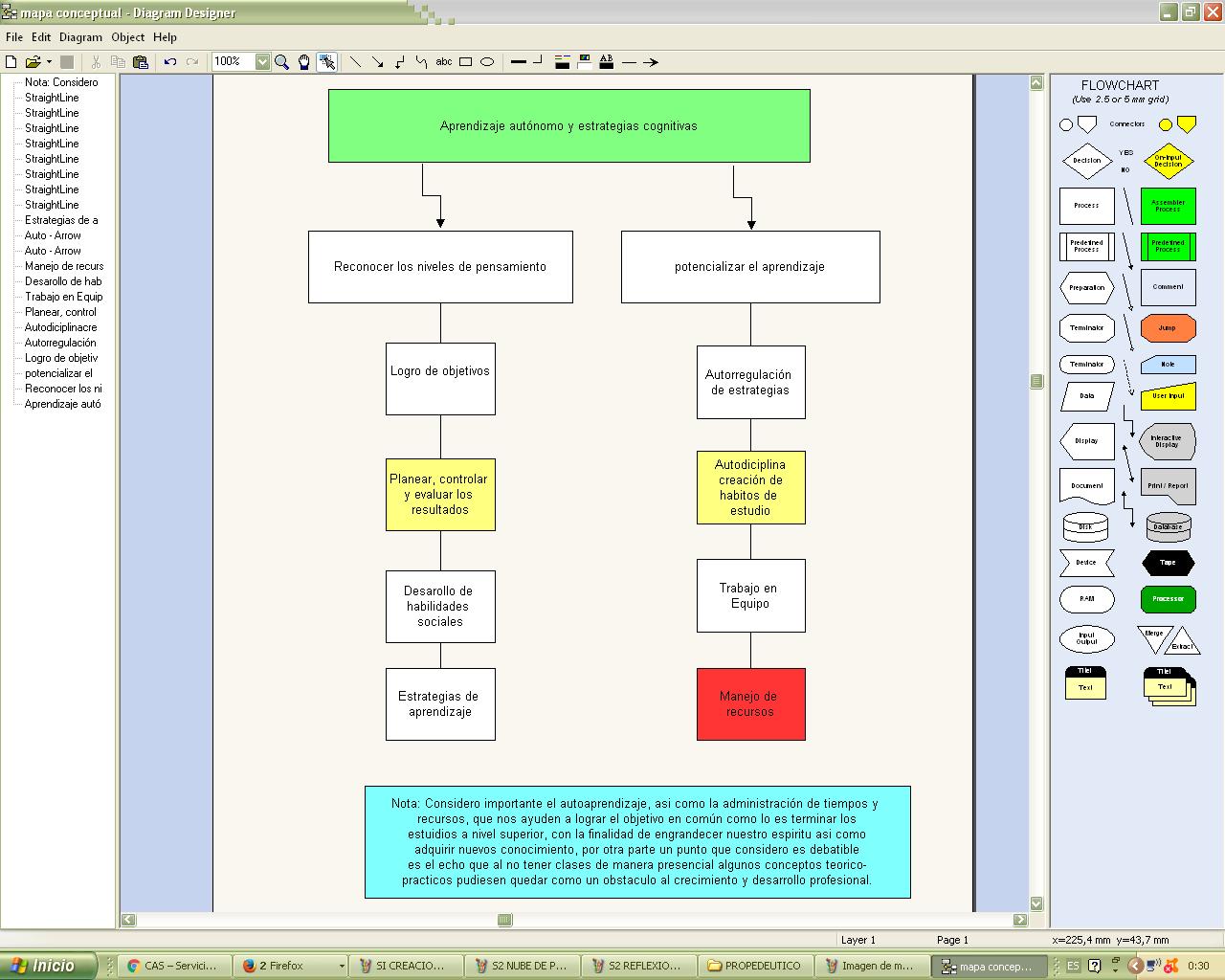Screen dimensions: 1225x980
Task: Select the rectangle drawing tool
Action: point(464,61)
